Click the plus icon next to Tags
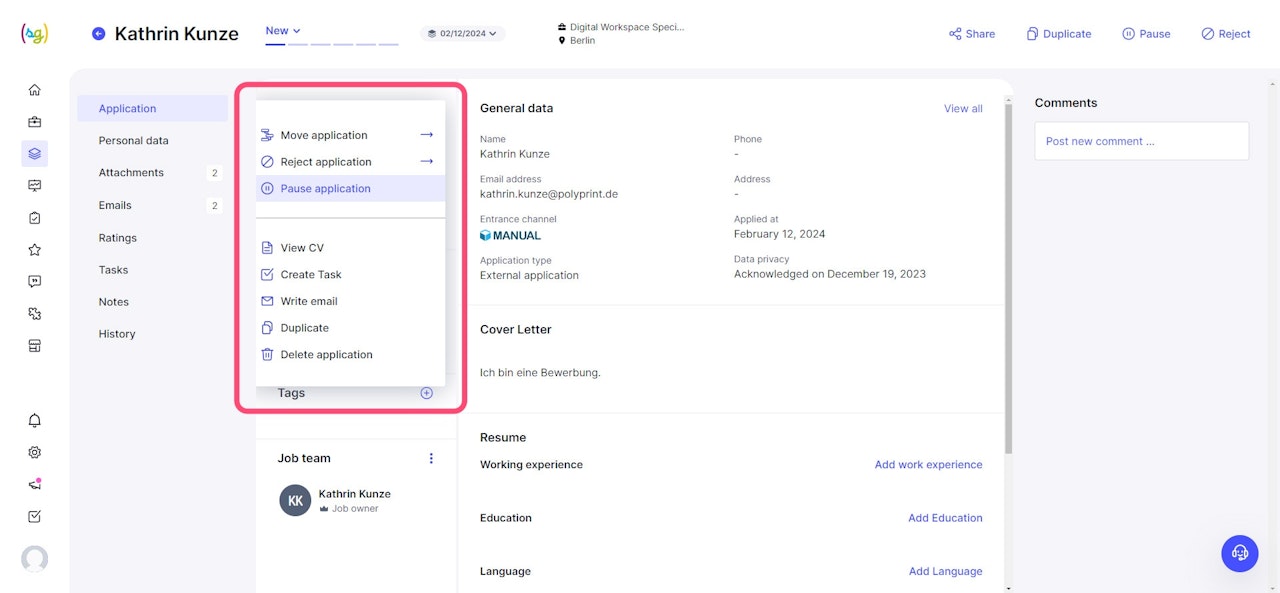Screen dimensions: 1280x593 tap(426, 393)
